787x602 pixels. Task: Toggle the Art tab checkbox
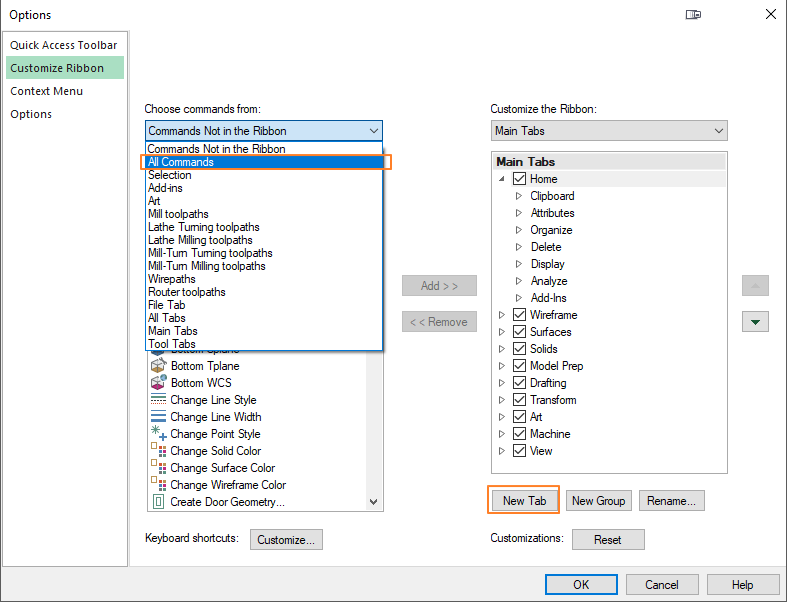pos(519,417)
